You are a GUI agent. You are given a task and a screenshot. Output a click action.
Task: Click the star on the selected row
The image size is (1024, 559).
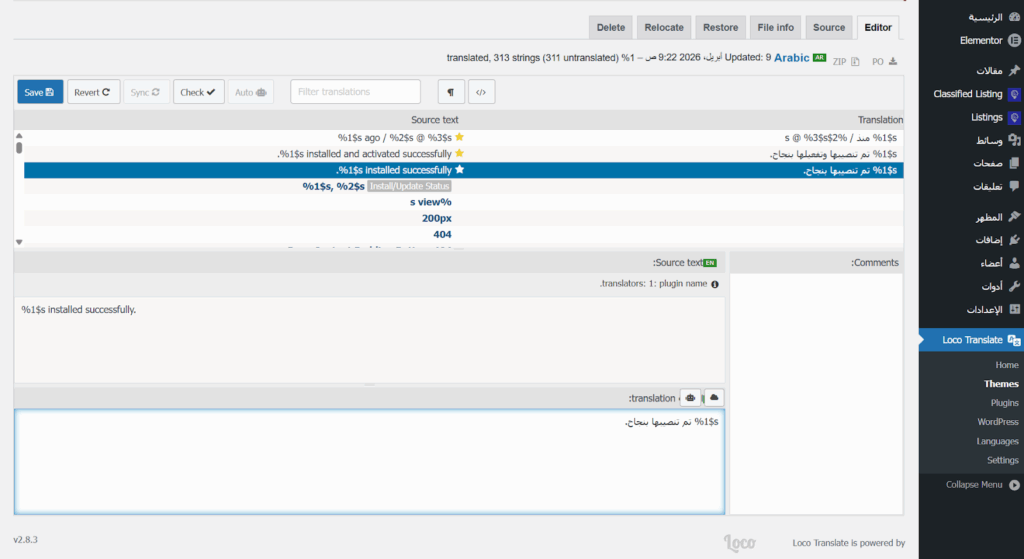coord(460,170)
